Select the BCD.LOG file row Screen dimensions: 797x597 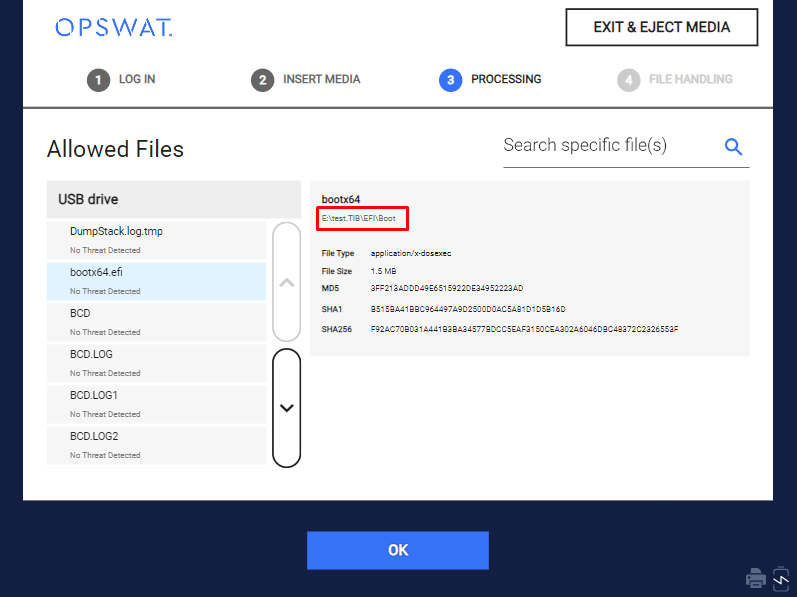[x=157, y=363]
